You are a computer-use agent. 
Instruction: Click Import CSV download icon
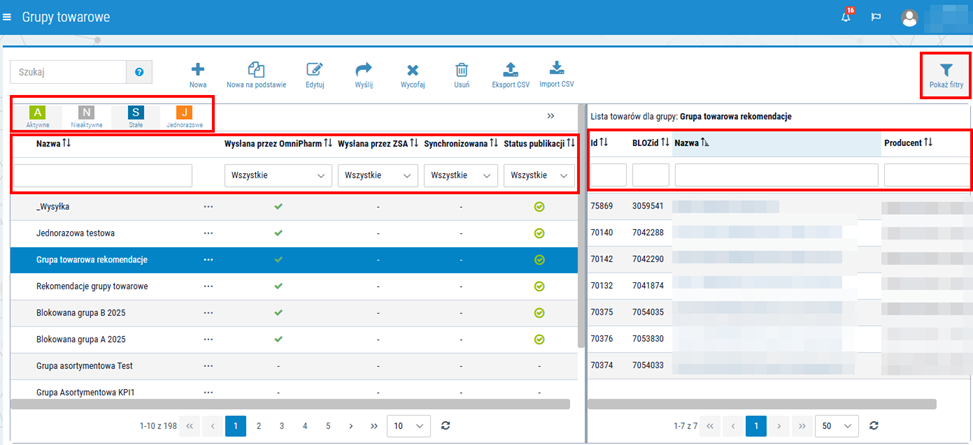tap(557, 68)
